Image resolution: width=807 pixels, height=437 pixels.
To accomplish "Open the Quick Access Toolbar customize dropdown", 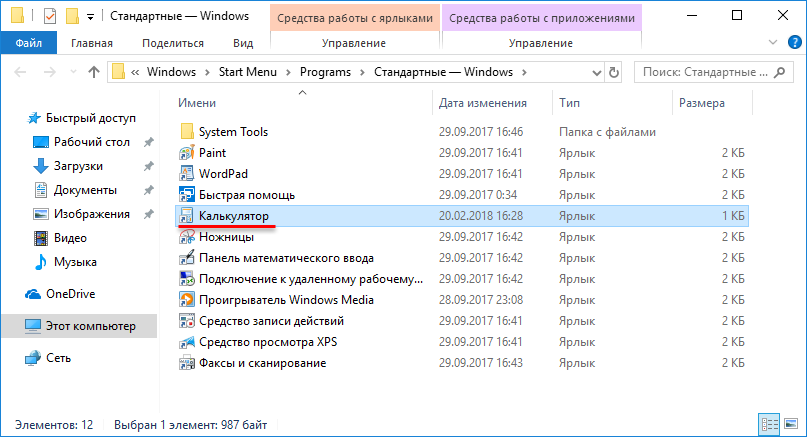I will pos(91,17).
